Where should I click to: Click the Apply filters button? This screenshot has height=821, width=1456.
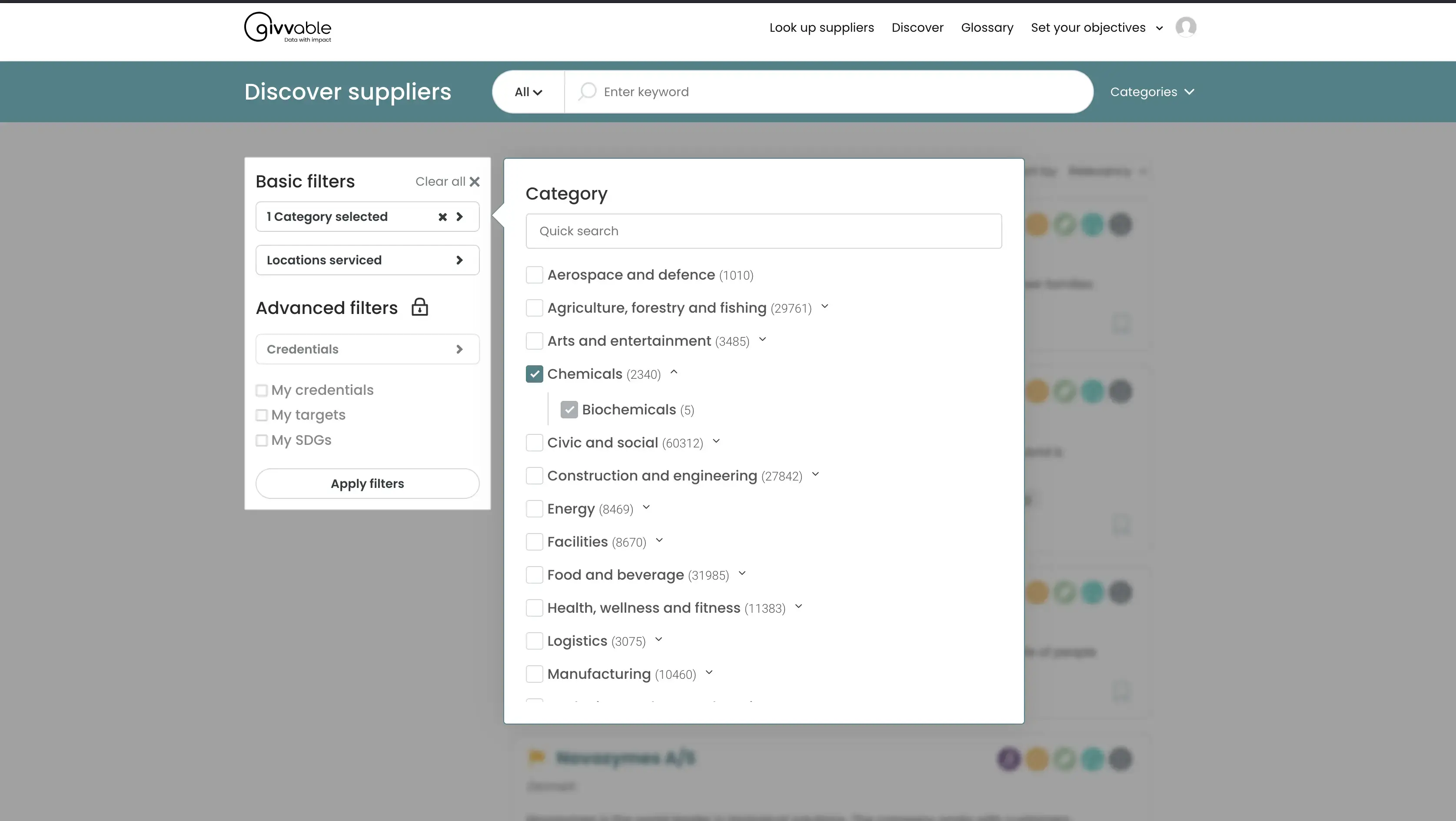click(x=367, y=483)
